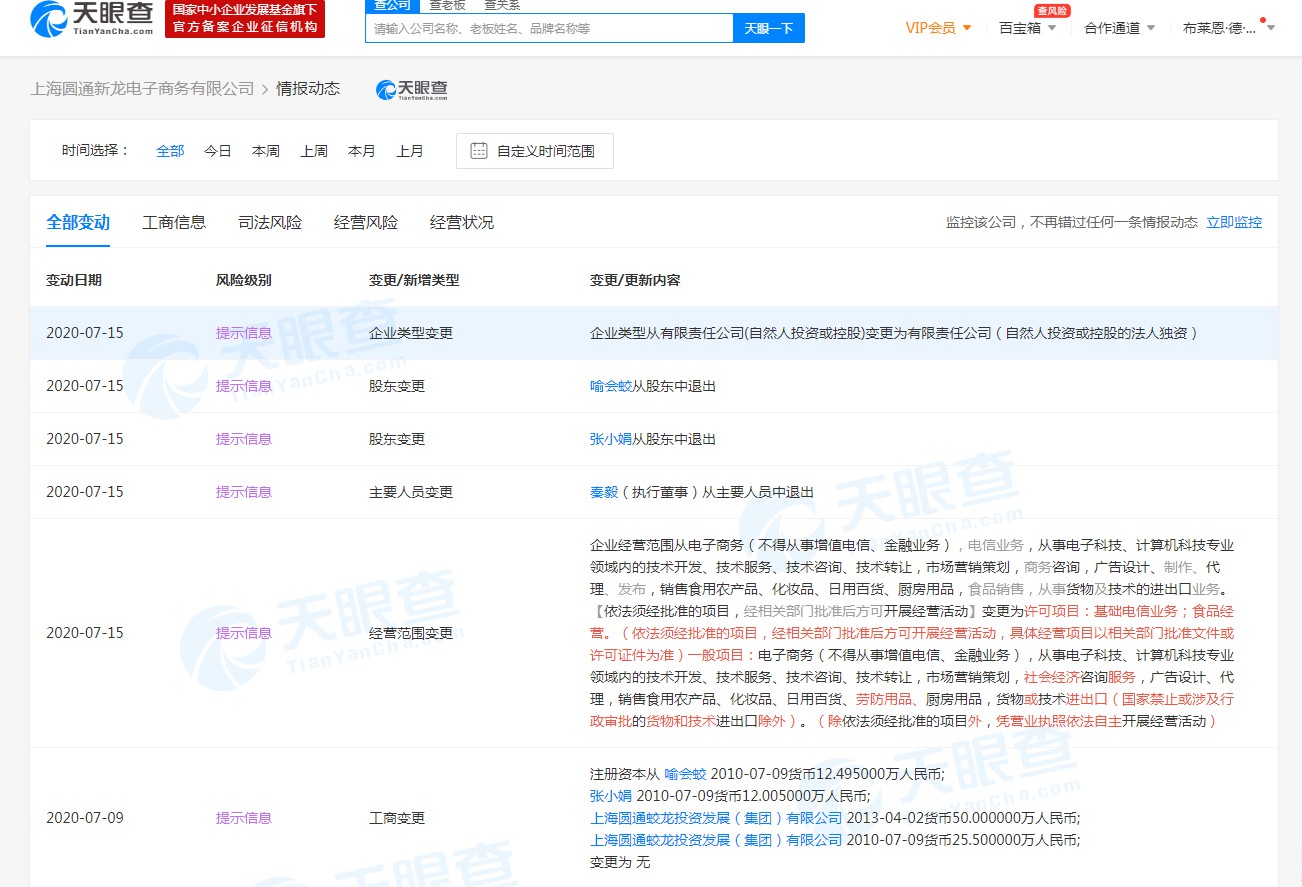Click the red 官方备案企业征信机构 banner
The height and width of the screenshot is (887, 1302).
(x=245, y=19)
